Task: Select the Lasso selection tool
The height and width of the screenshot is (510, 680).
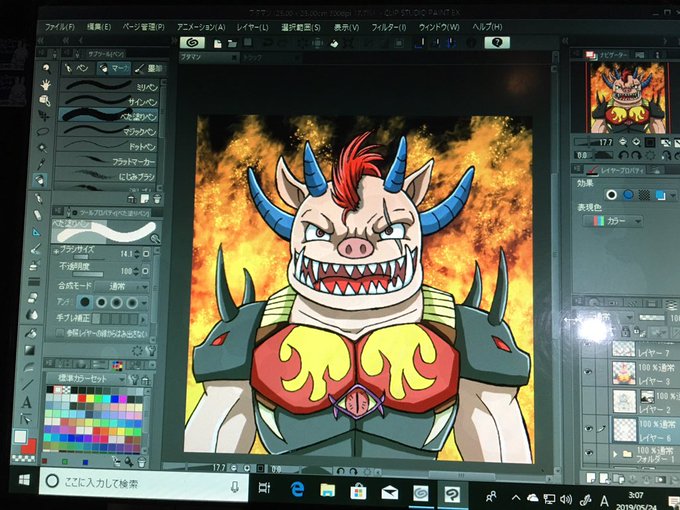Action: tap(43, 131)
